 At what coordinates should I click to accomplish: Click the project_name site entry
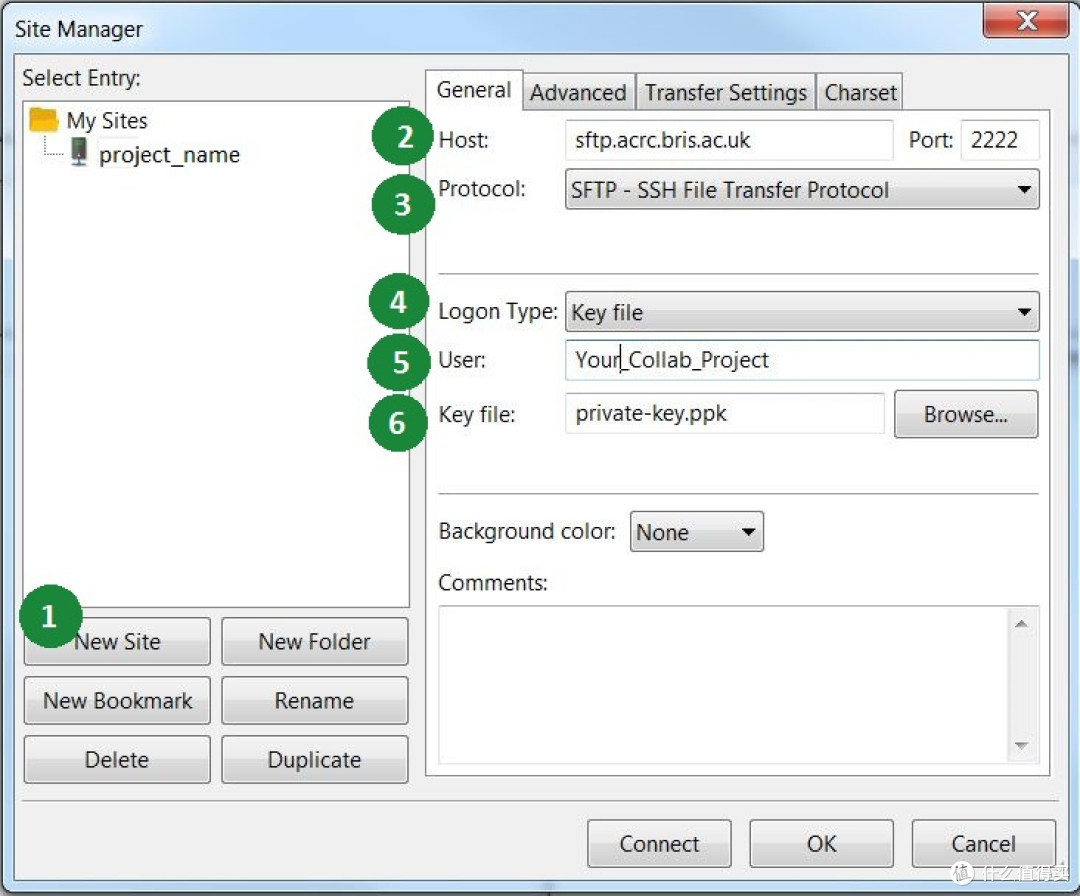[x=169, y=155]
